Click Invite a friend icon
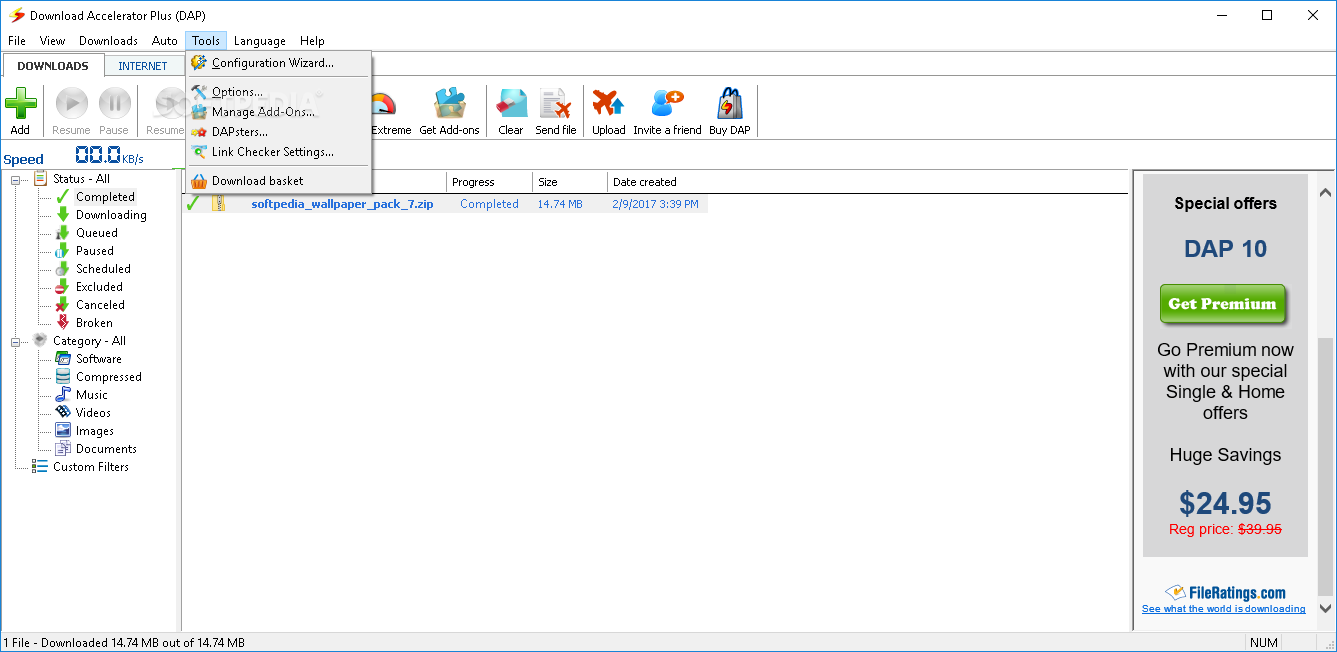Viewport: 1337px width, 652px height. pos(667,104)
